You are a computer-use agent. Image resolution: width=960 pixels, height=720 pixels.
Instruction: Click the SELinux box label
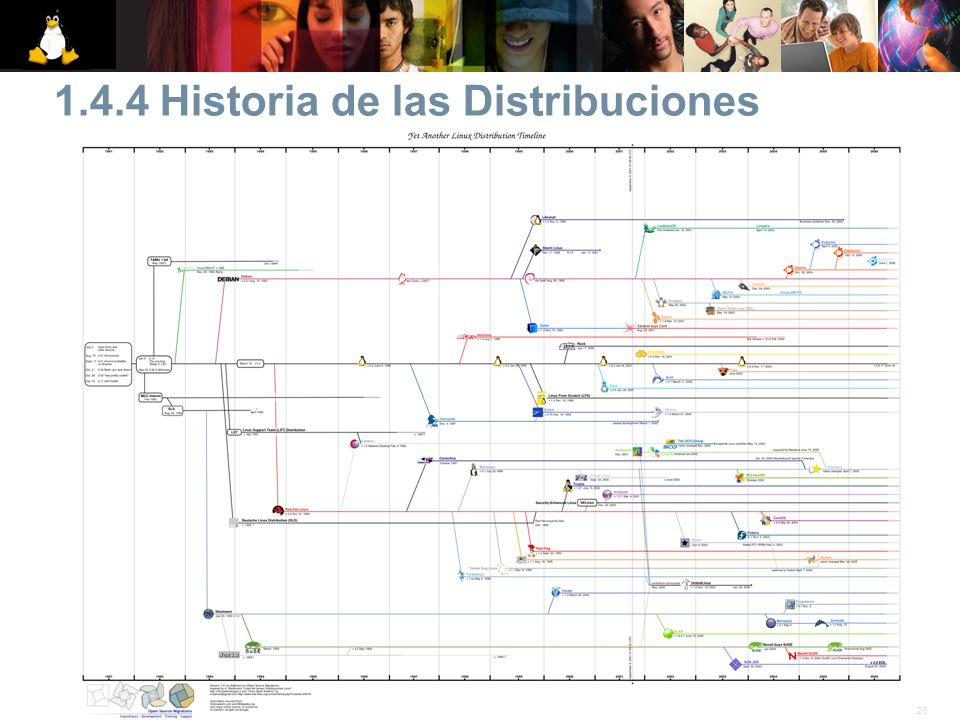[587, 502]
